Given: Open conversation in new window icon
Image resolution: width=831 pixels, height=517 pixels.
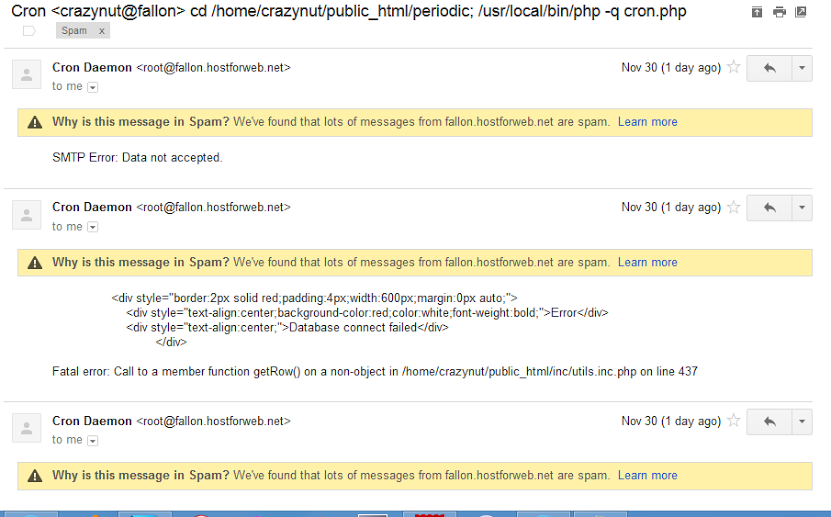Looking at the screenshot, I should click(x=801, y=12).
